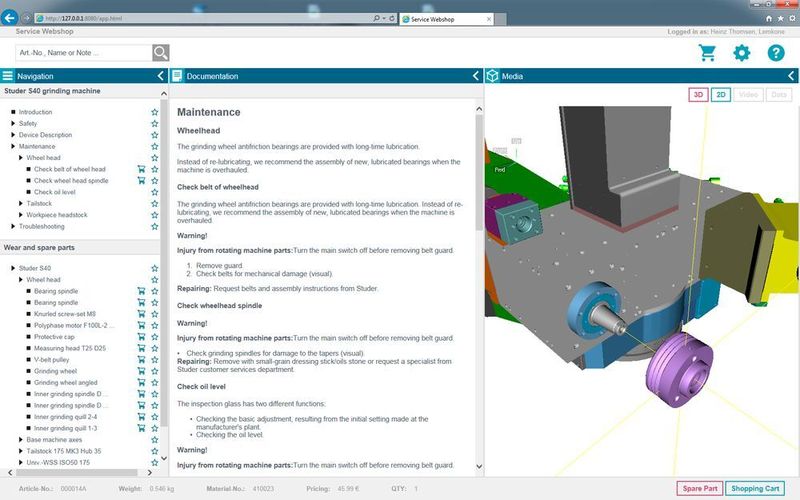Add V-belt pulley to cart

coord(141,359)
